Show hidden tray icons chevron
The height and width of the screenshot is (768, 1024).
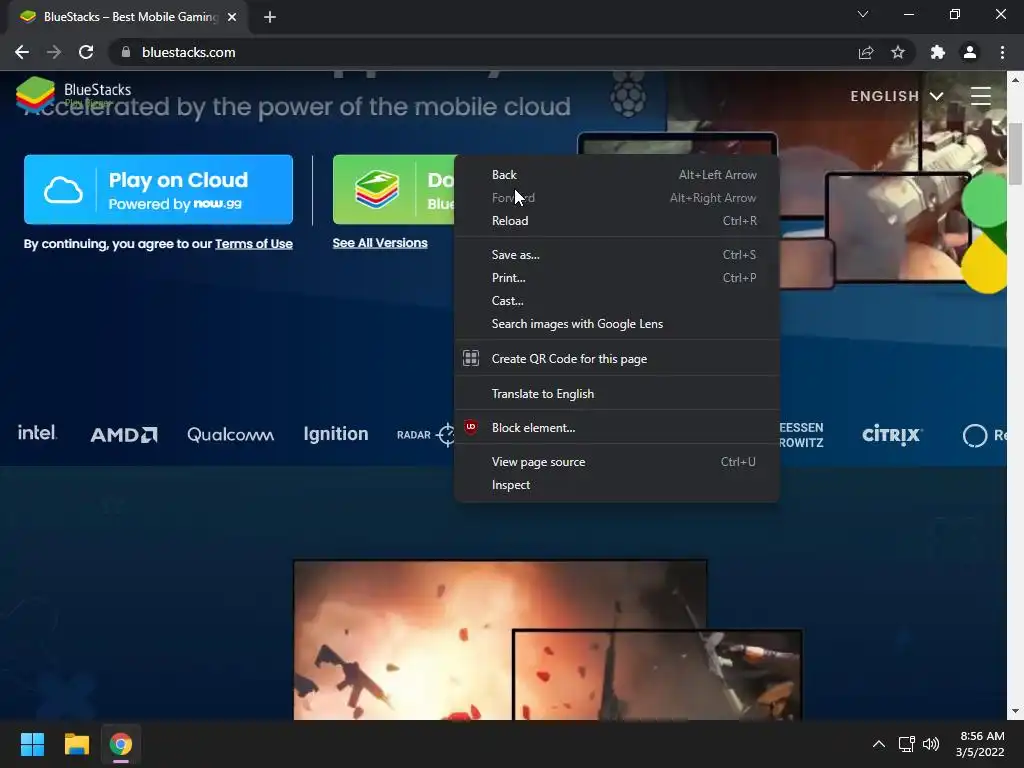[879, 744]
